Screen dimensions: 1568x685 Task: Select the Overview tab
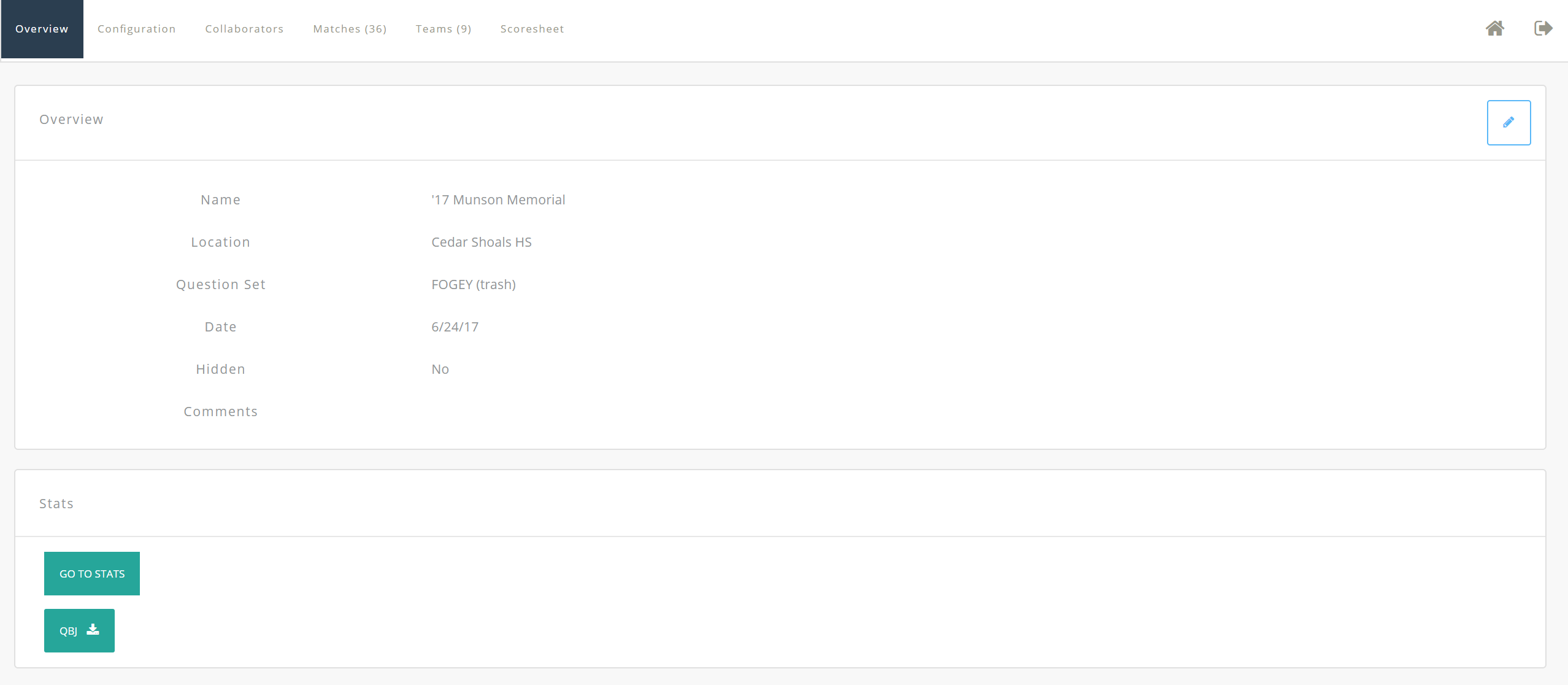click(42, 29)
